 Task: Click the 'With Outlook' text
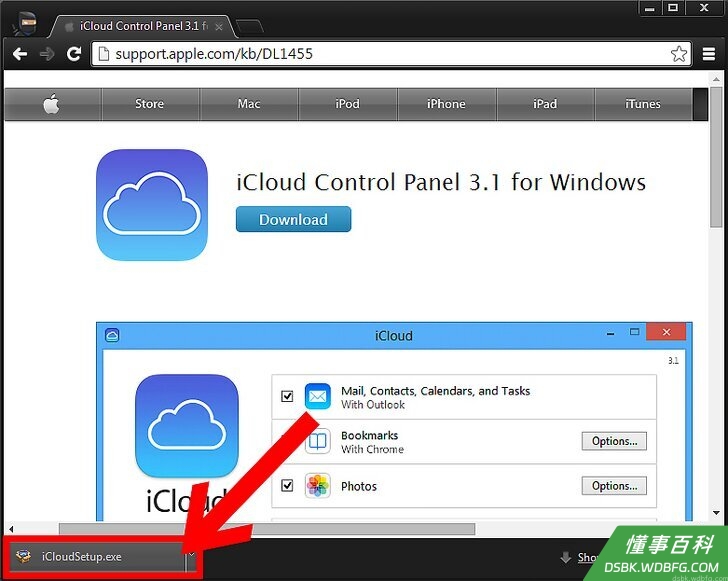(373, 405)
